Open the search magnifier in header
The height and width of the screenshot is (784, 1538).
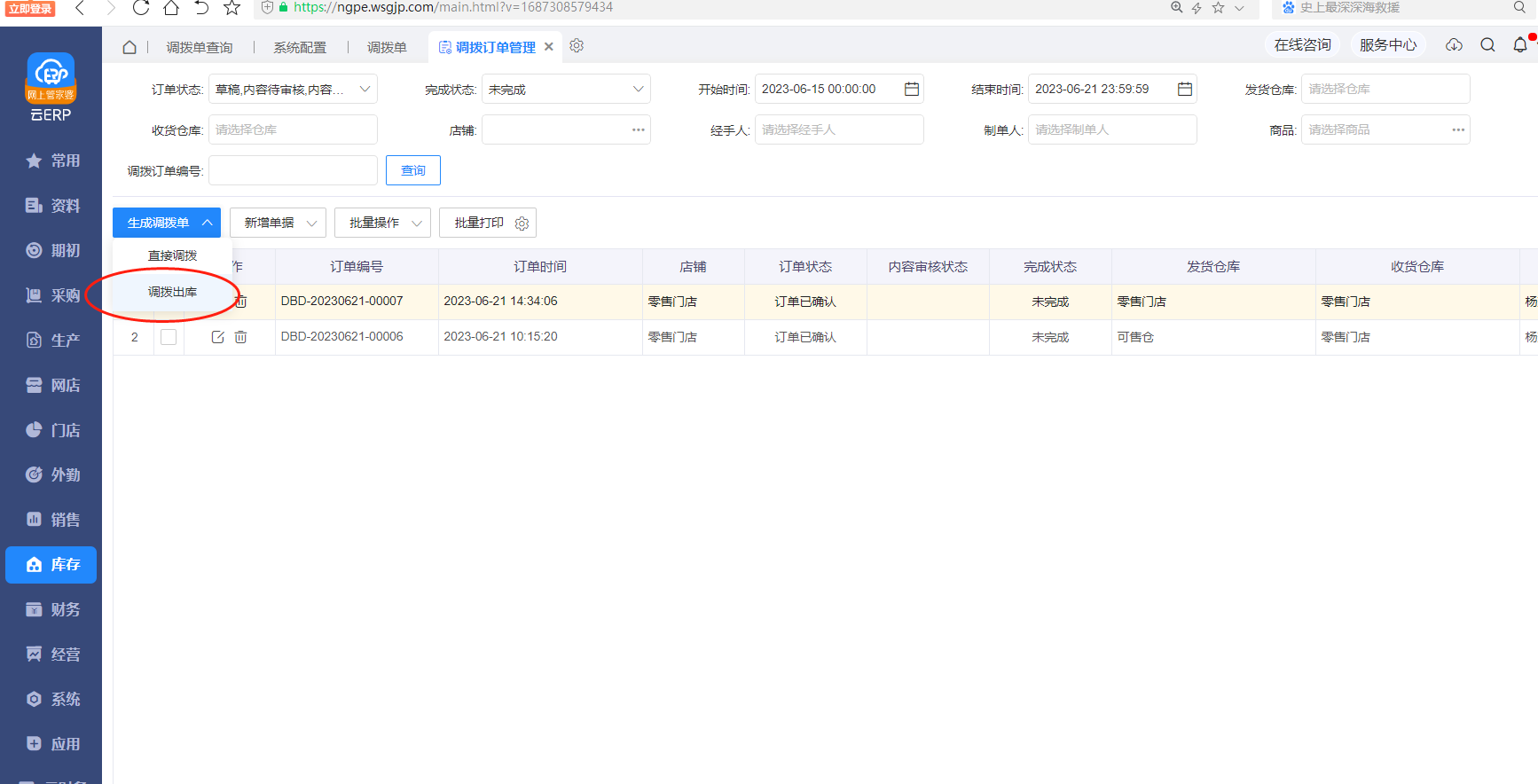click(1487, 45)
